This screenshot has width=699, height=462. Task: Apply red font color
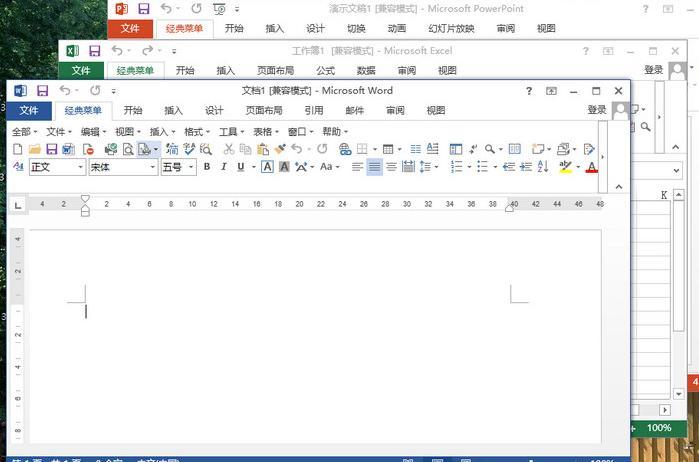pyautogui.click(x=592, y=167)
